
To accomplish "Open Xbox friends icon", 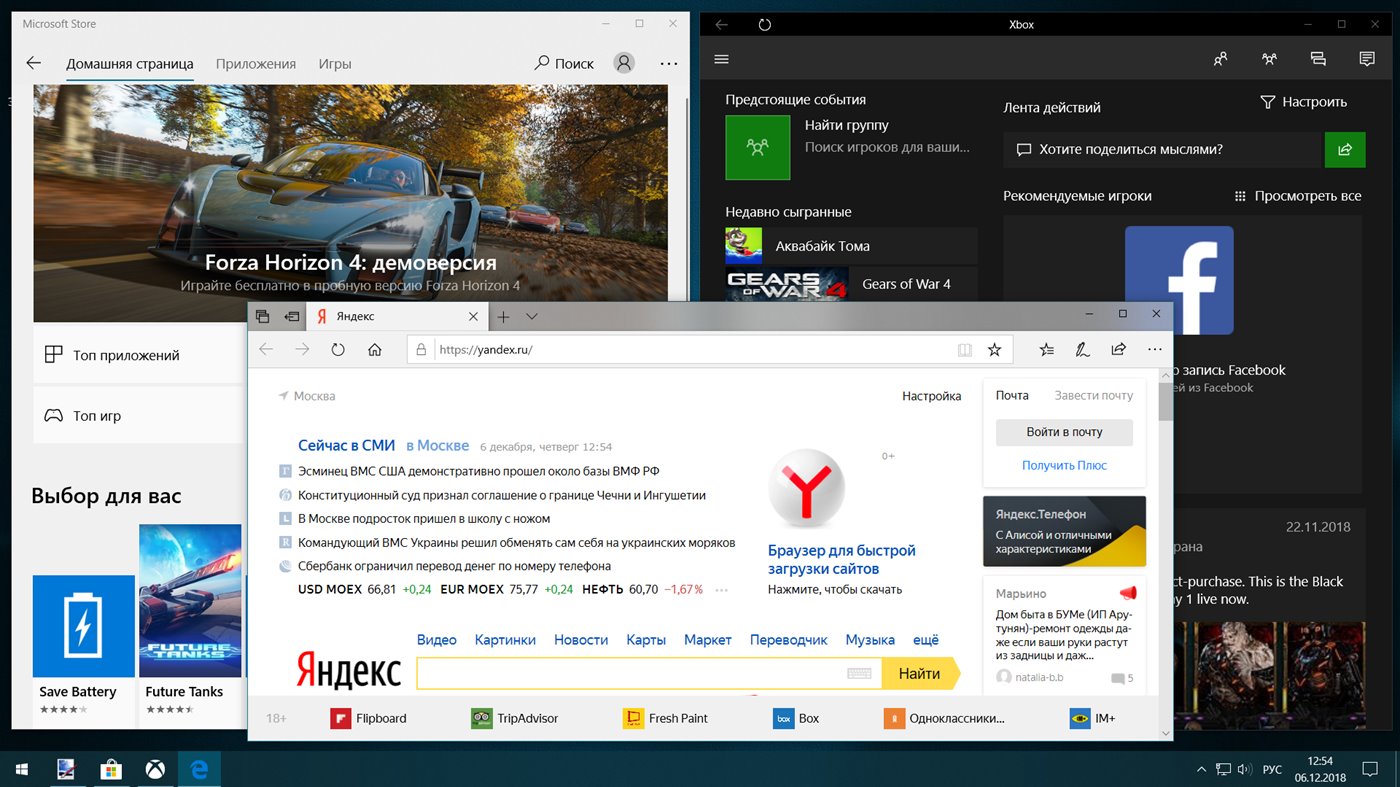I will click(x=1221, y=59).
